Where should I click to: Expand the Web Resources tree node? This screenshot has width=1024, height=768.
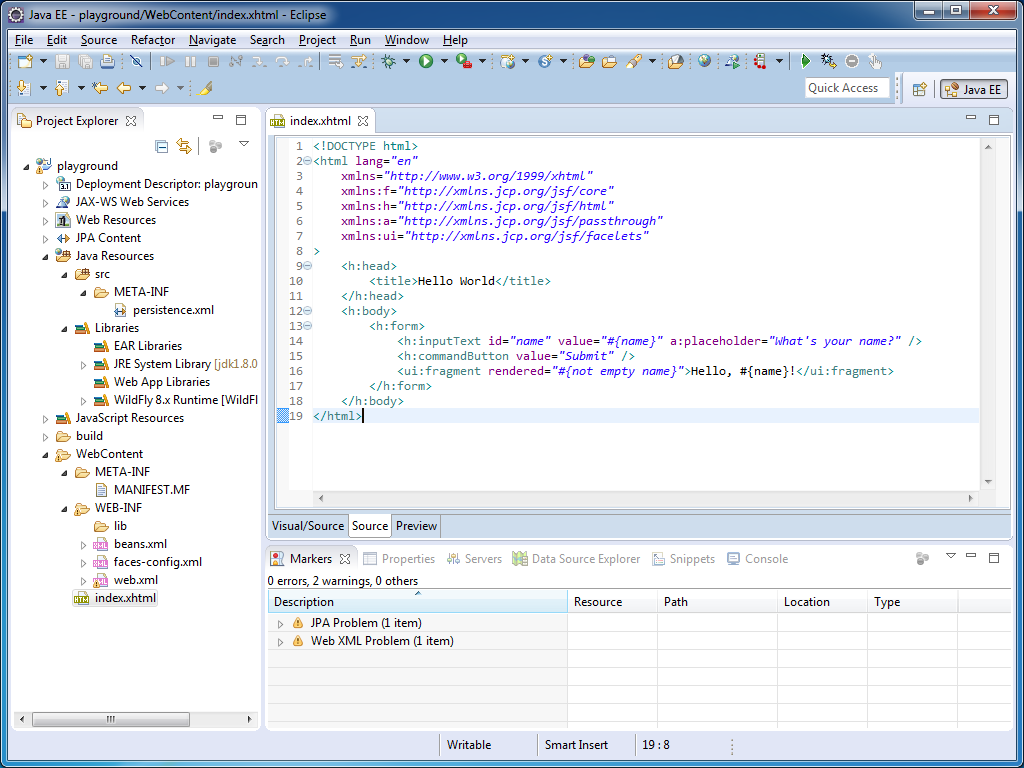(x=45, y=220)
